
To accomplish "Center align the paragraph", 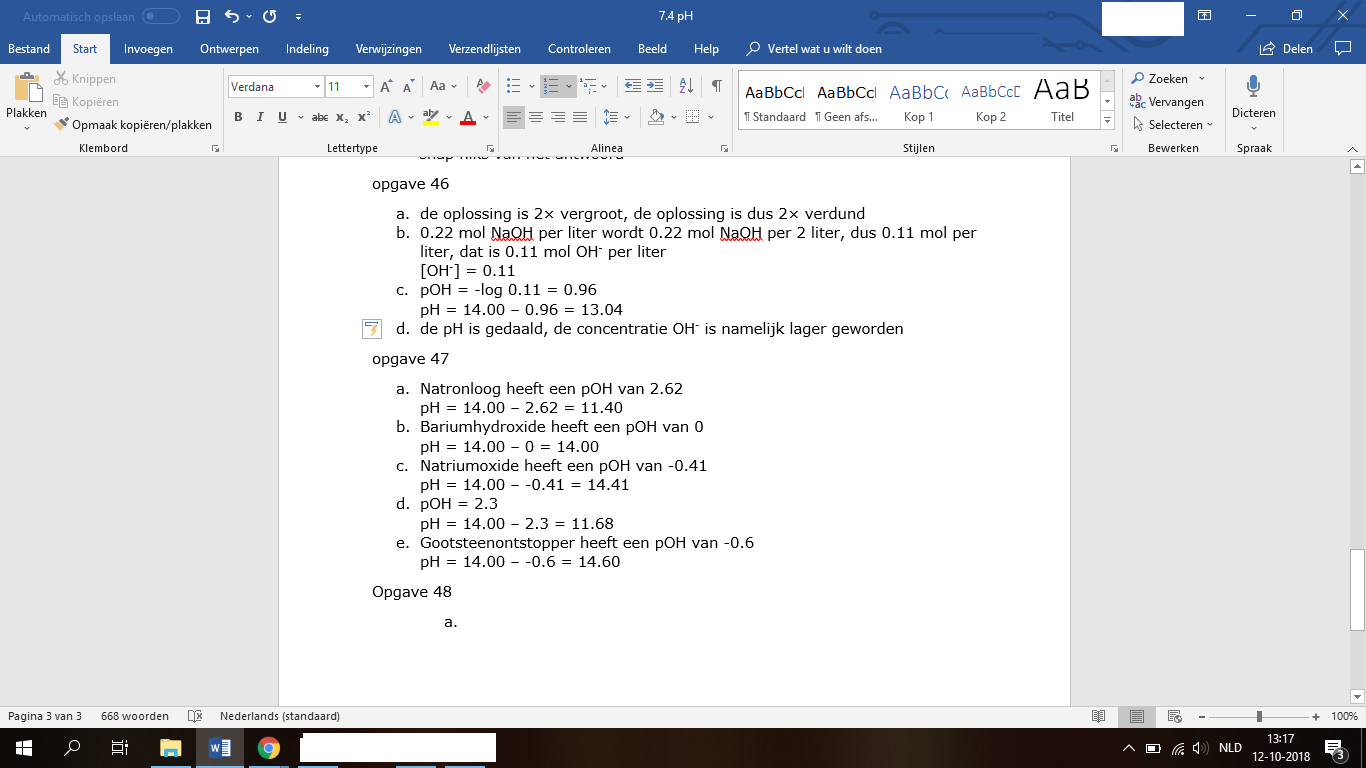I will (x=536, y=117).
